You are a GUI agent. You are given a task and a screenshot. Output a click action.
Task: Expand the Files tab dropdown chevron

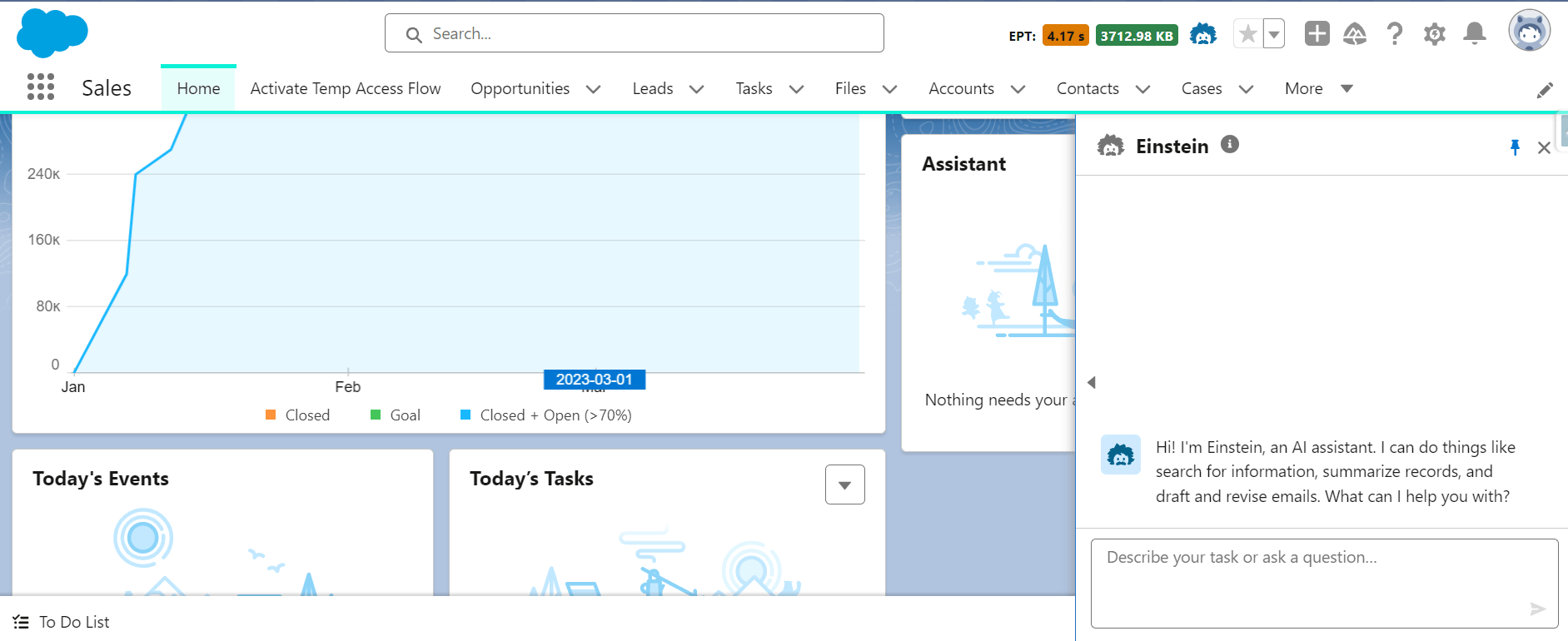point(889,89)
